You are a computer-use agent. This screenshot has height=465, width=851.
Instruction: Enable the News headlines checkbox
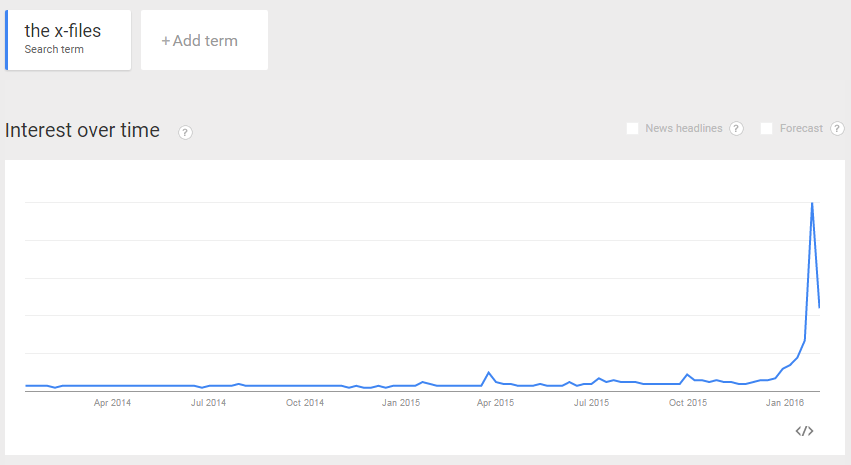[x=632, y=128]
